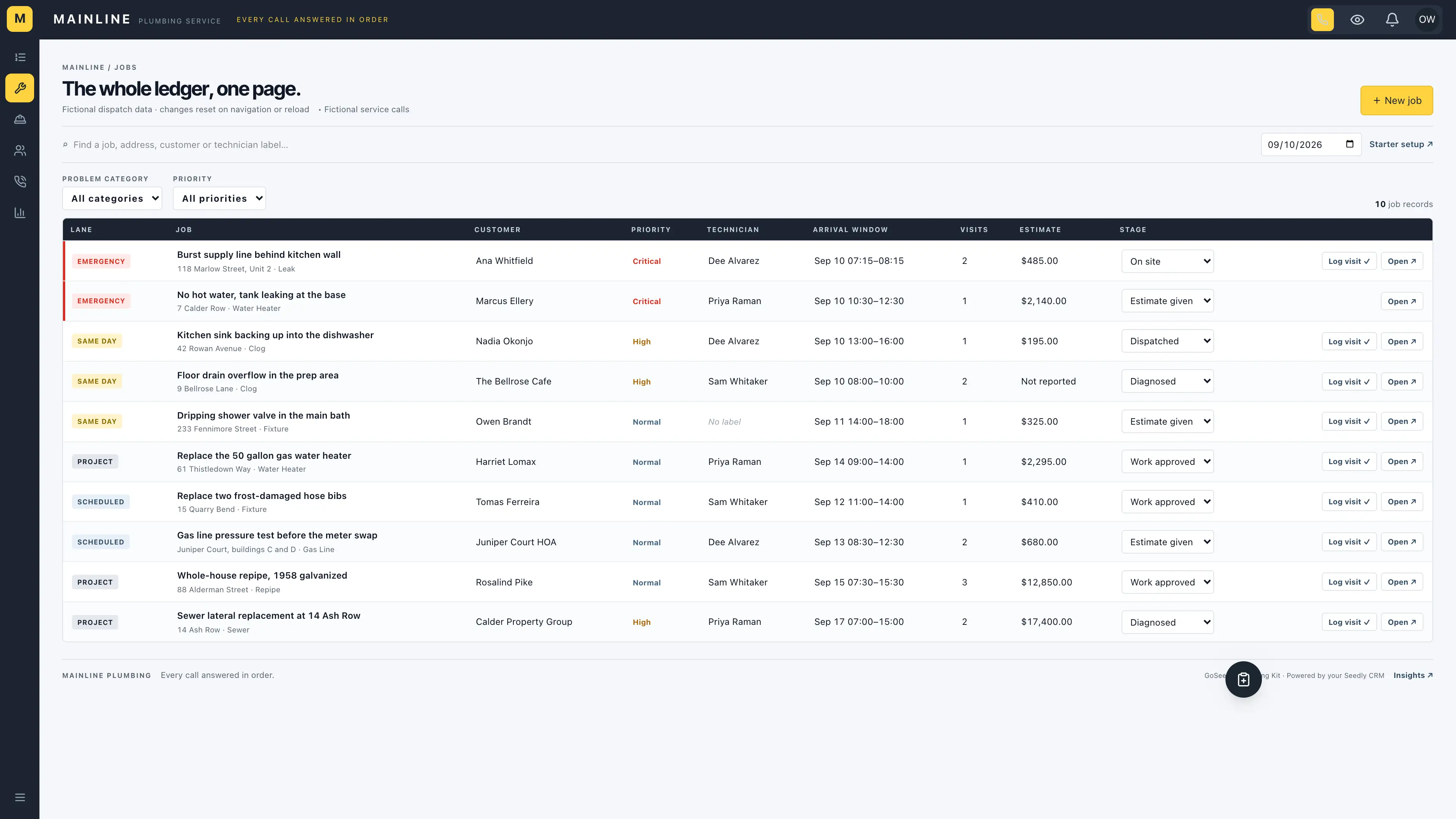Open stage dropdown for hose bibs job

1167,501
